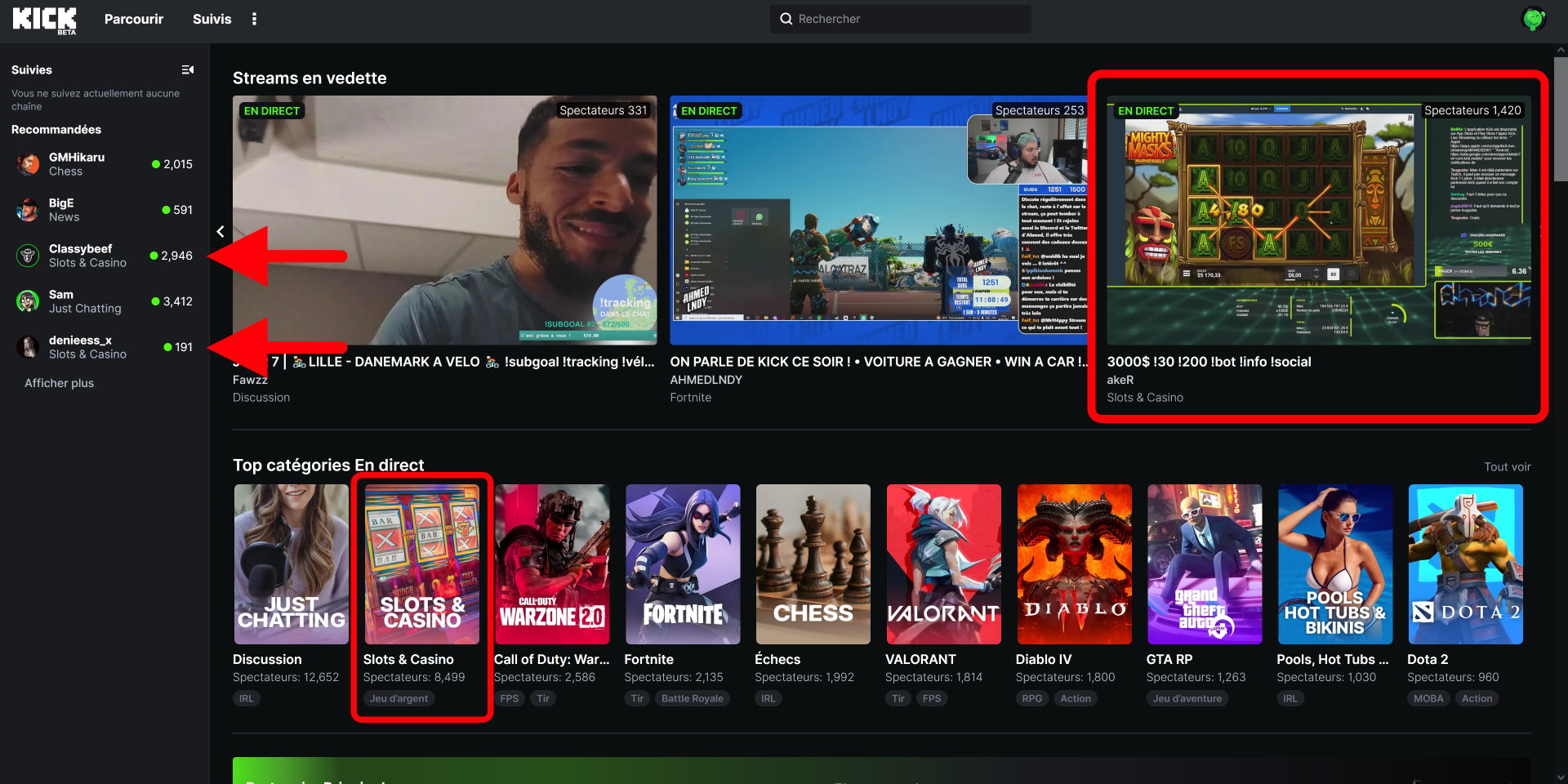Open the Chess category thumbnail

pos(813,564)
